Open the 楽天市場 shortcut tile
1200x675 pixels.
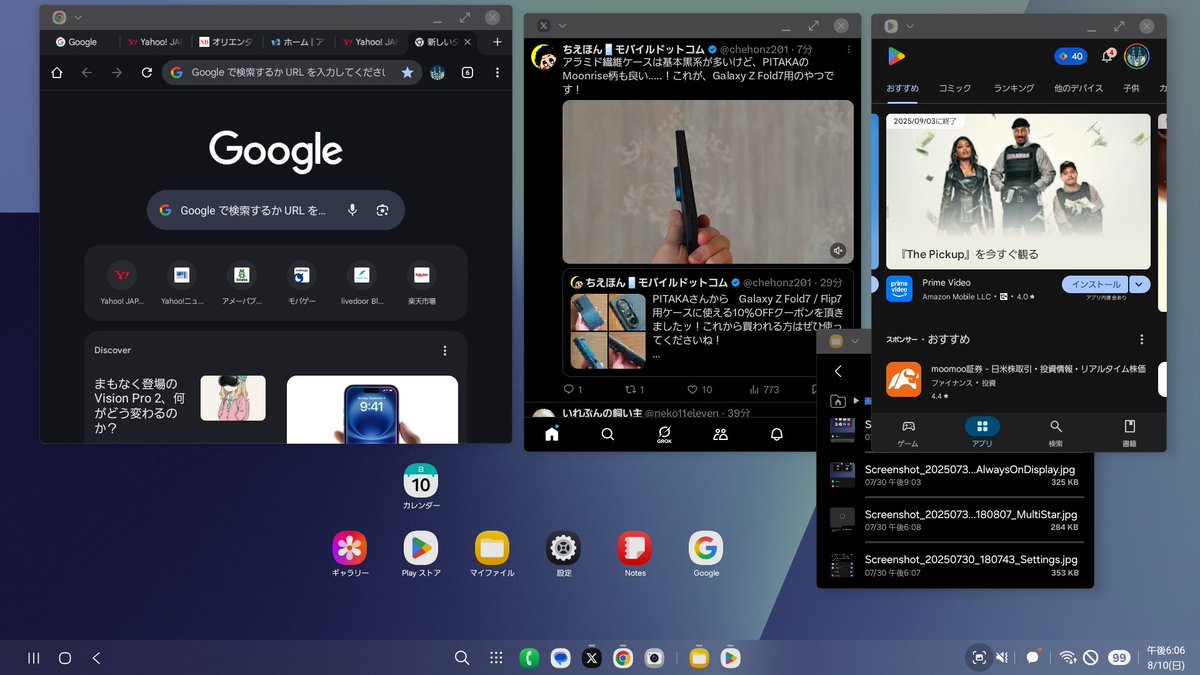pos(421,282)
